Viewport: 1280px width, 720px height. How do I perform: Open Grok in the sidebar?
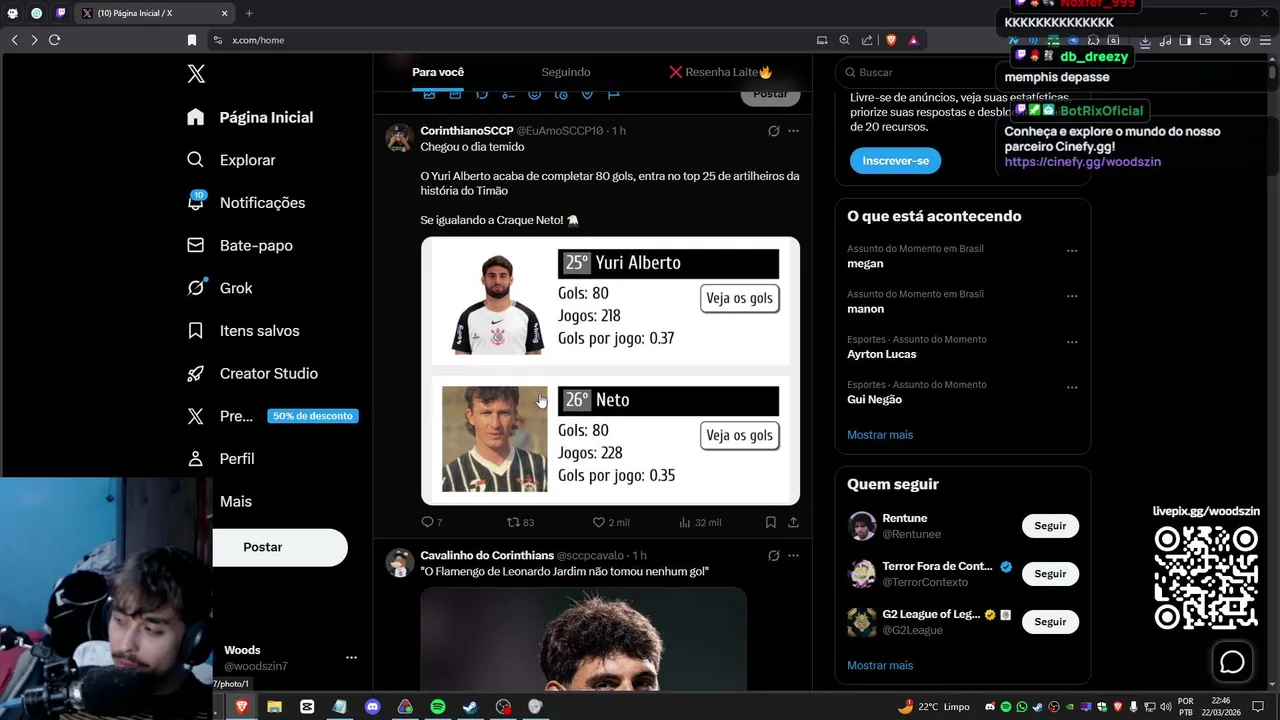pos(220,288)
